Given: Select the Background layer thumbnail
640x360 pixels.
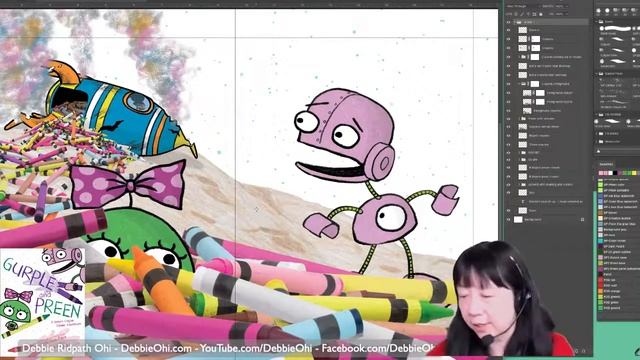Looking at the screenshot, I should click(518, 220).
